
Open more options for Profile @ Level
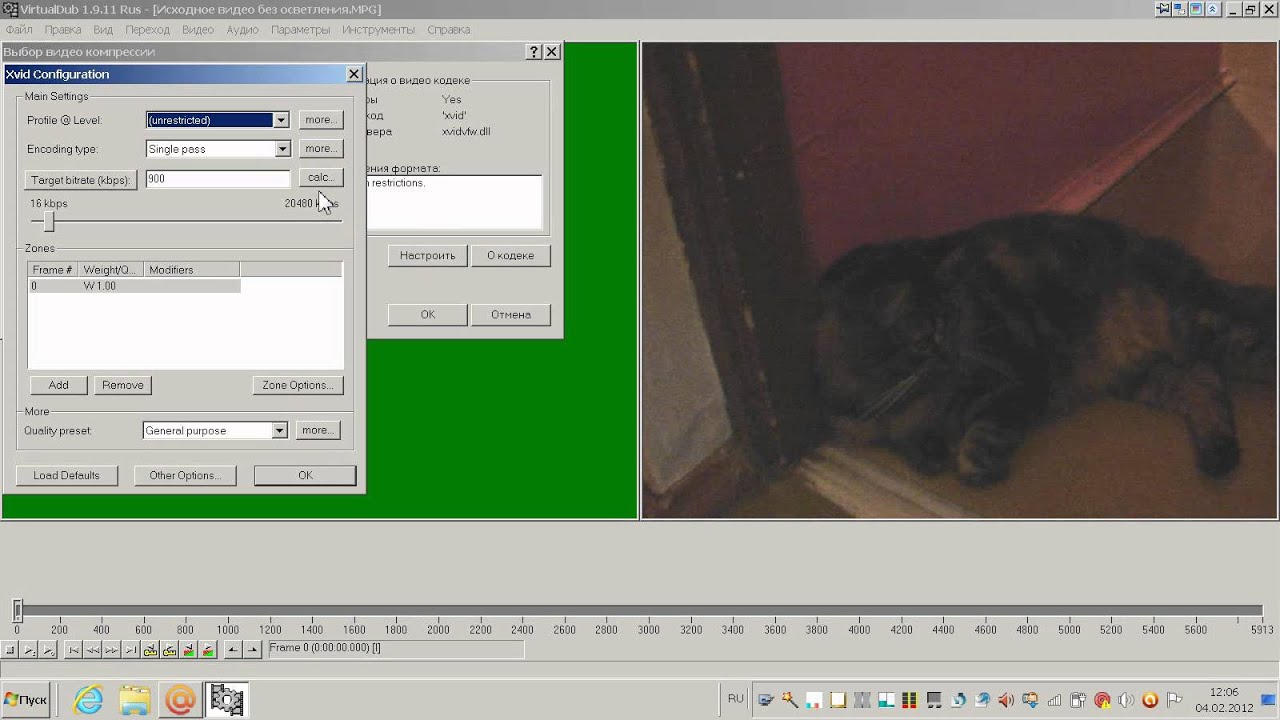click(x=320, y=120)
